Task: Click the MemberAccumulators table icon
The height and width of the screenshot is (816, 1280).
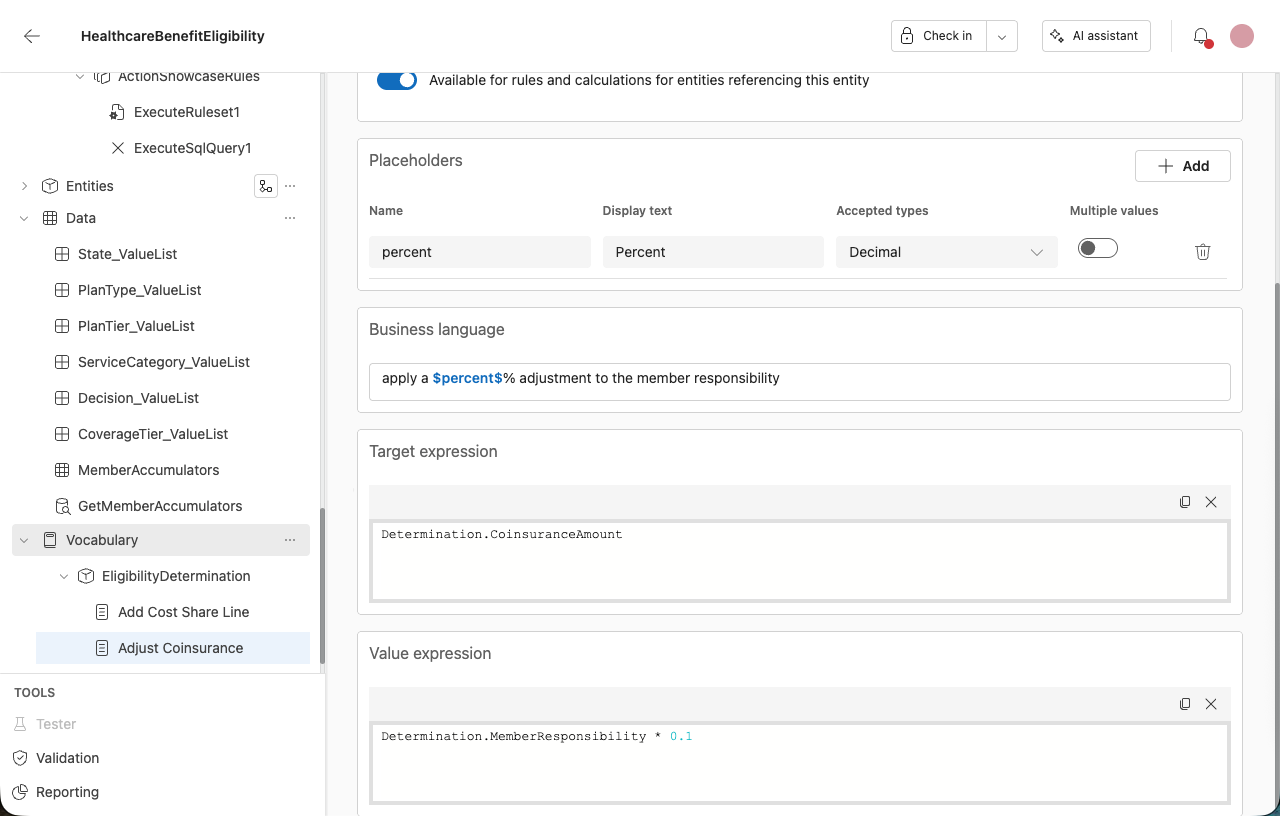Action: coord(62,470)
